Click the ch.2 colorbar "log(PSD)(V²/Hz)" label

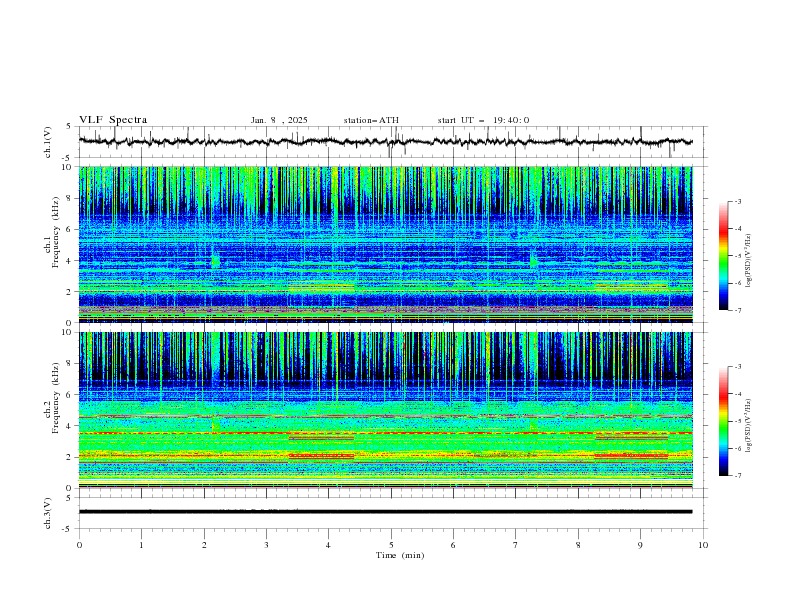click(748, 425)
